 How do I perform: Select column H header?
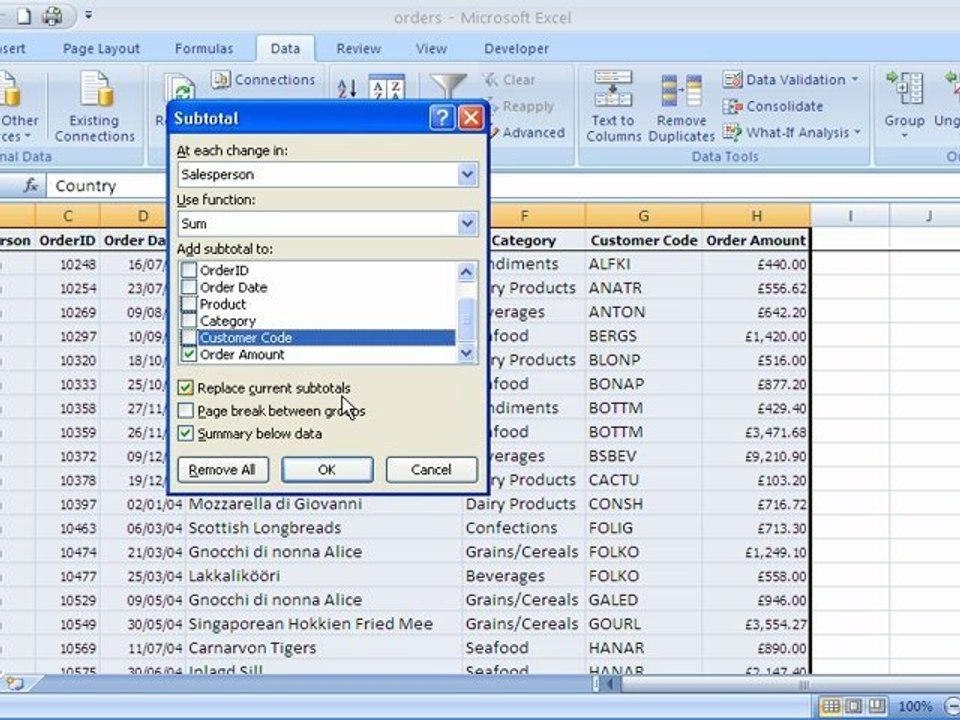coord(756,216)
